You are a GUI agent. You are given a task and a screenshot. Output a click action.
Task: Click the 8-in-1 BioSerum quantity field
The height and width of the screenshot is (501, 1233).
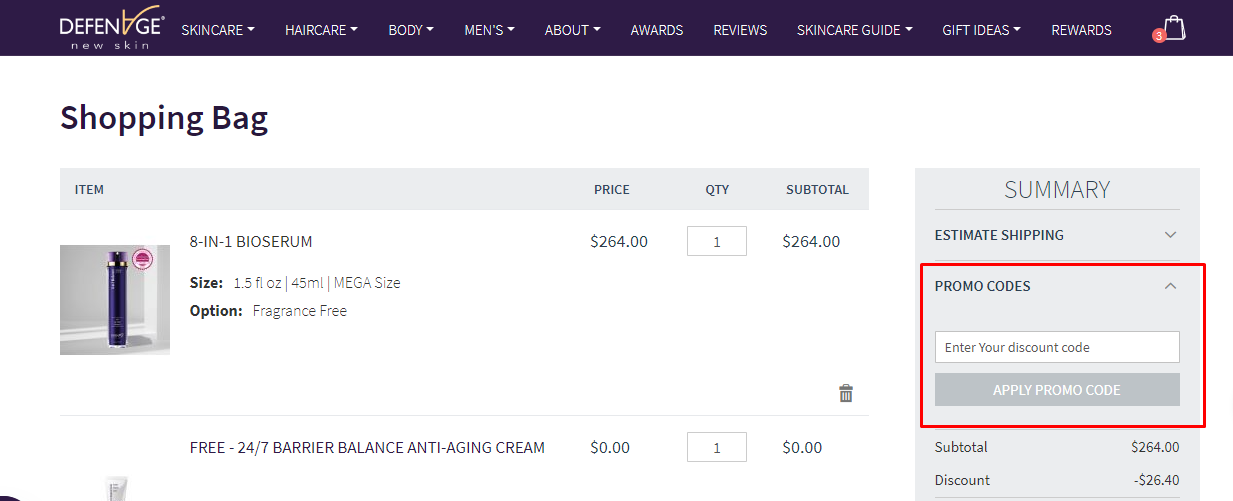[717, 241]
